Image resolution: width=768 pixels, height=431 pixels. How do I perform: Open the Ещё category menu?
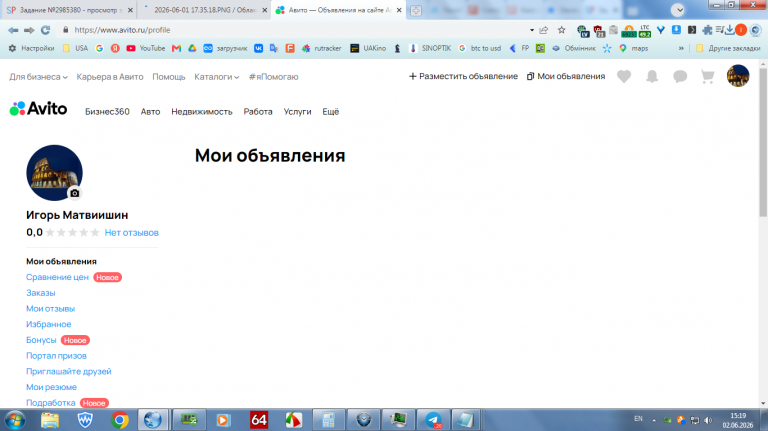coord(331,112)
